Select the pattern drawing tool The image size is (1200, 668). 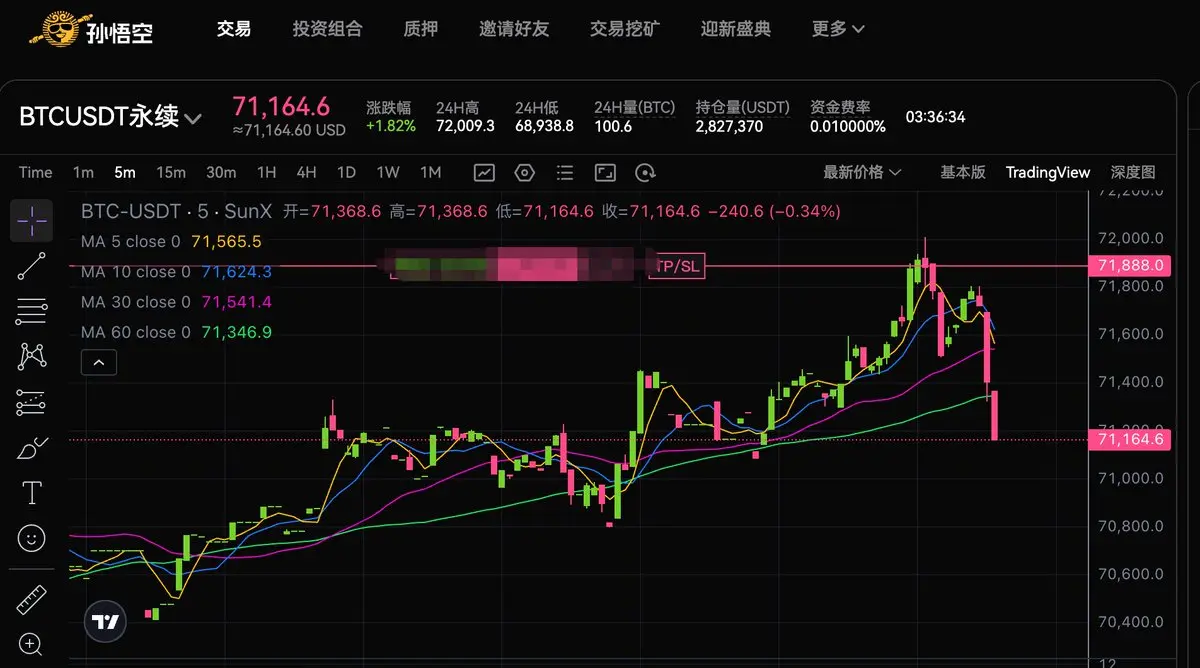pyautogui.click(x=32, y=357)
